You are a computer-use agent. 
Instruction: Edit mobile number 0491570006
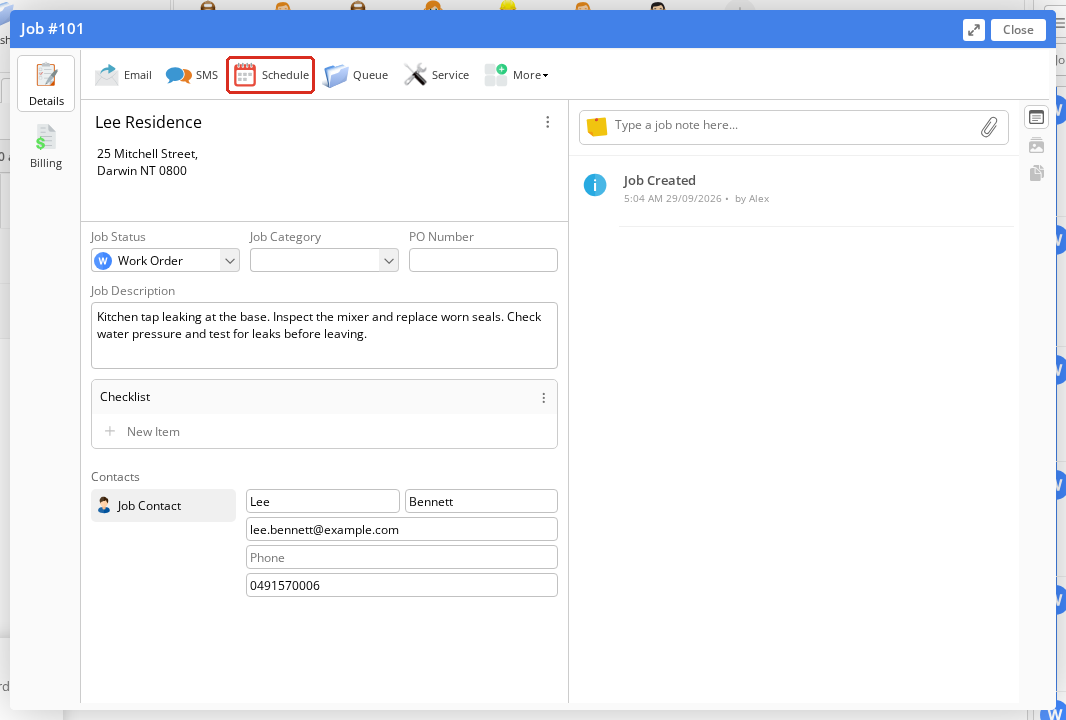pos(402,585)
